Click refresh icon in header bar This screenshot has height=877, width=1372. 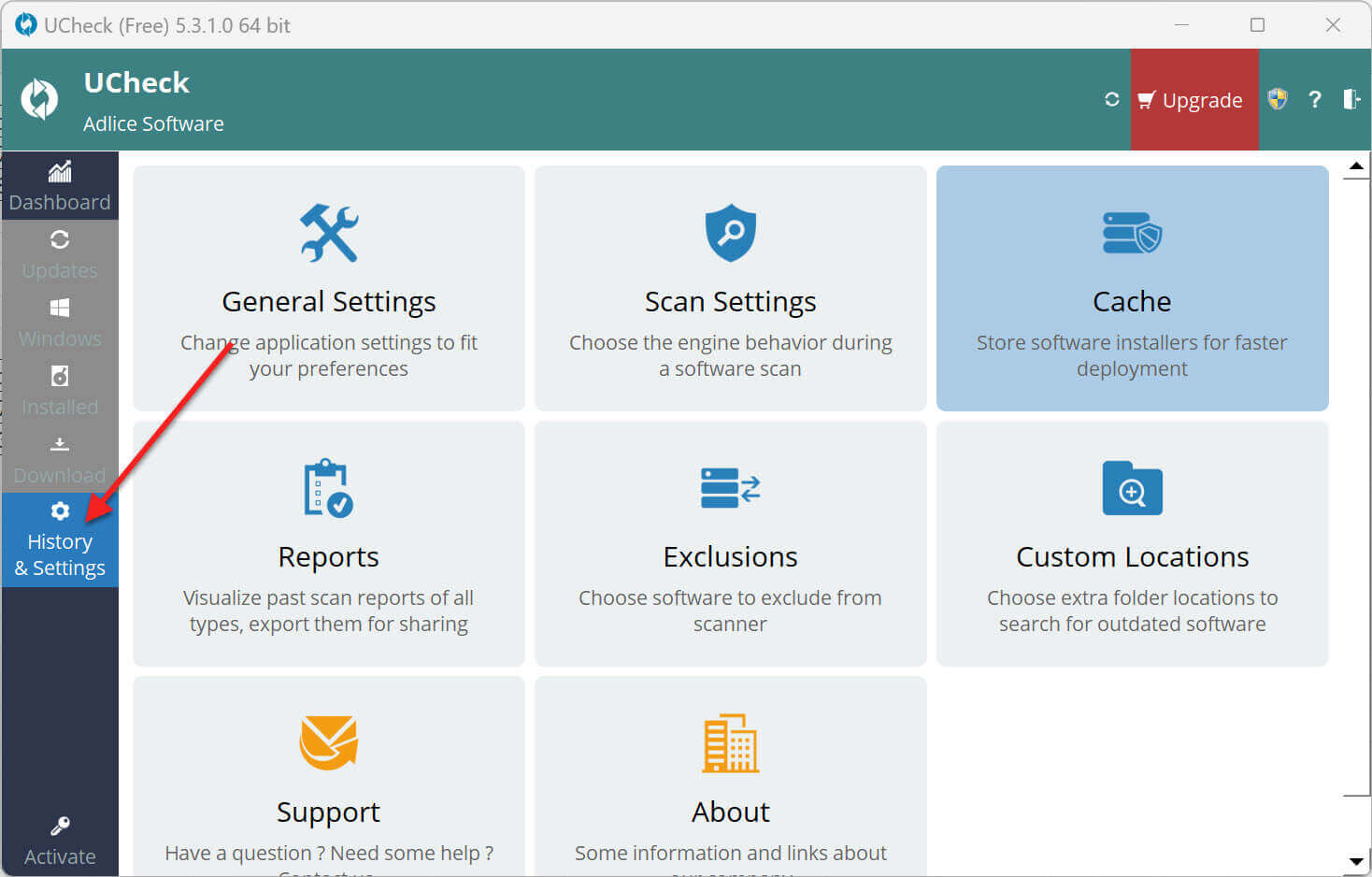coord(1111,99)
